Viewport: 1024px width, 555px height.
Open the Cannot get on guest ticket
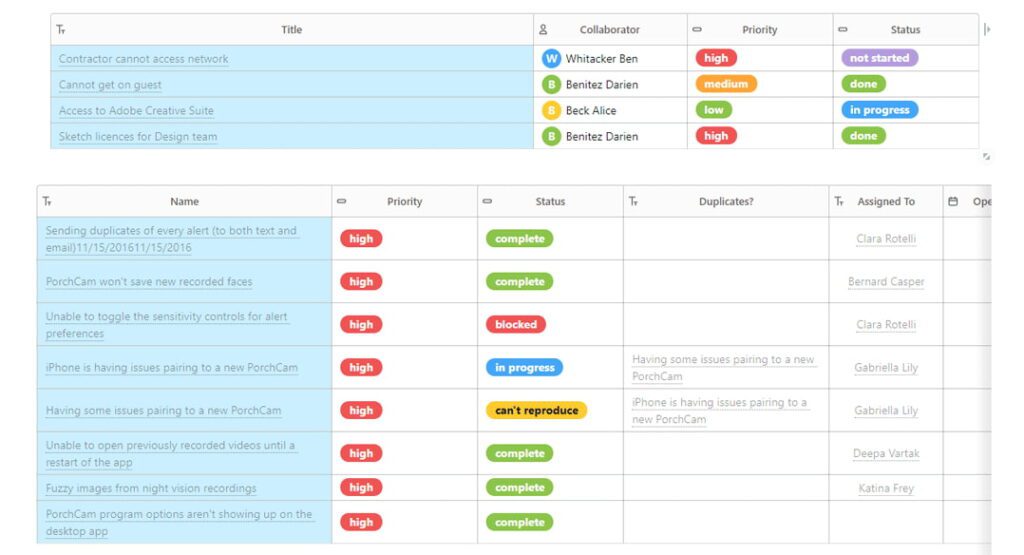(110, 85)
